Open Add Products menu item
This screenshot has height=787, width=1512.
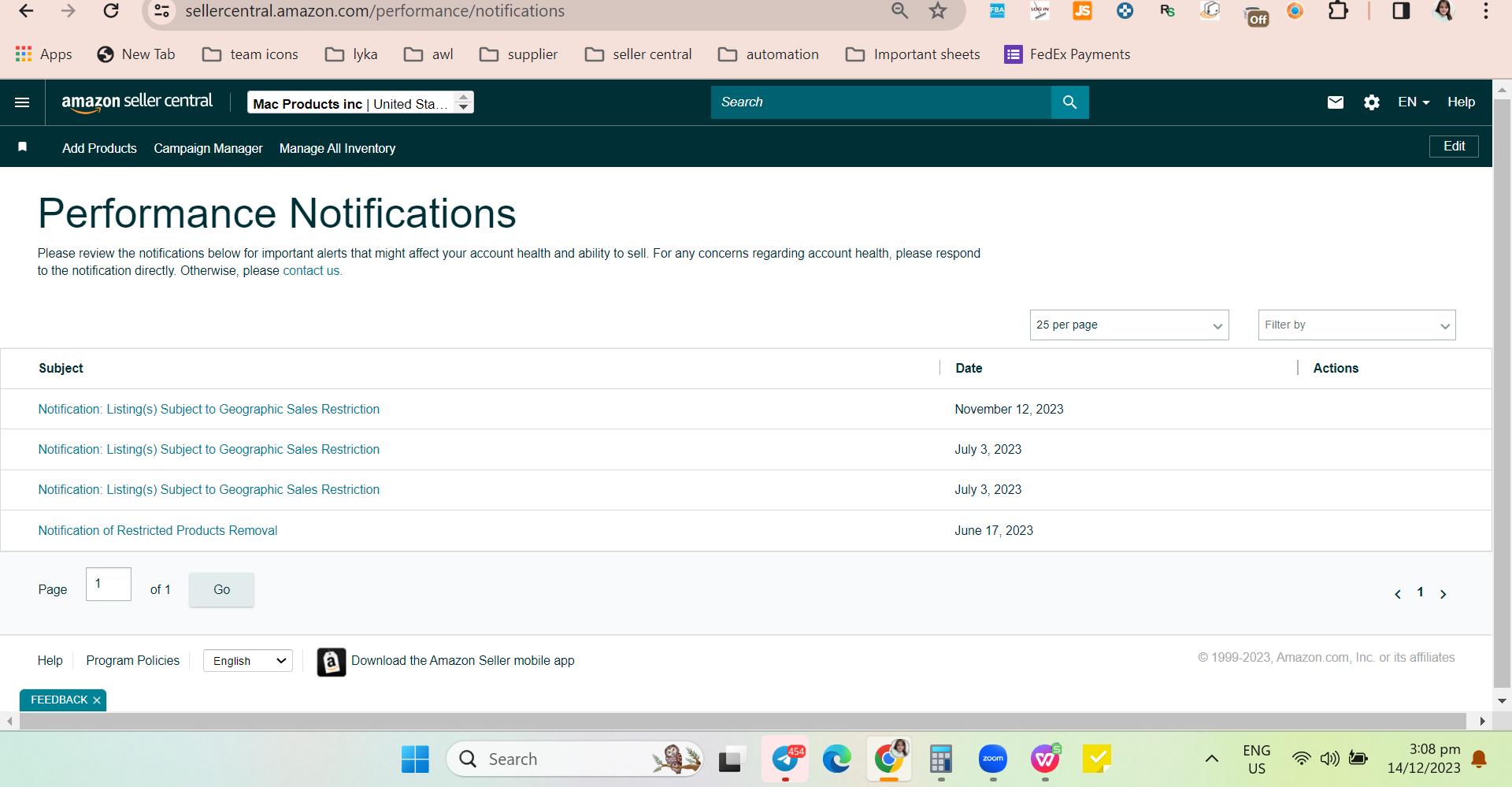[x=99, y=148]
